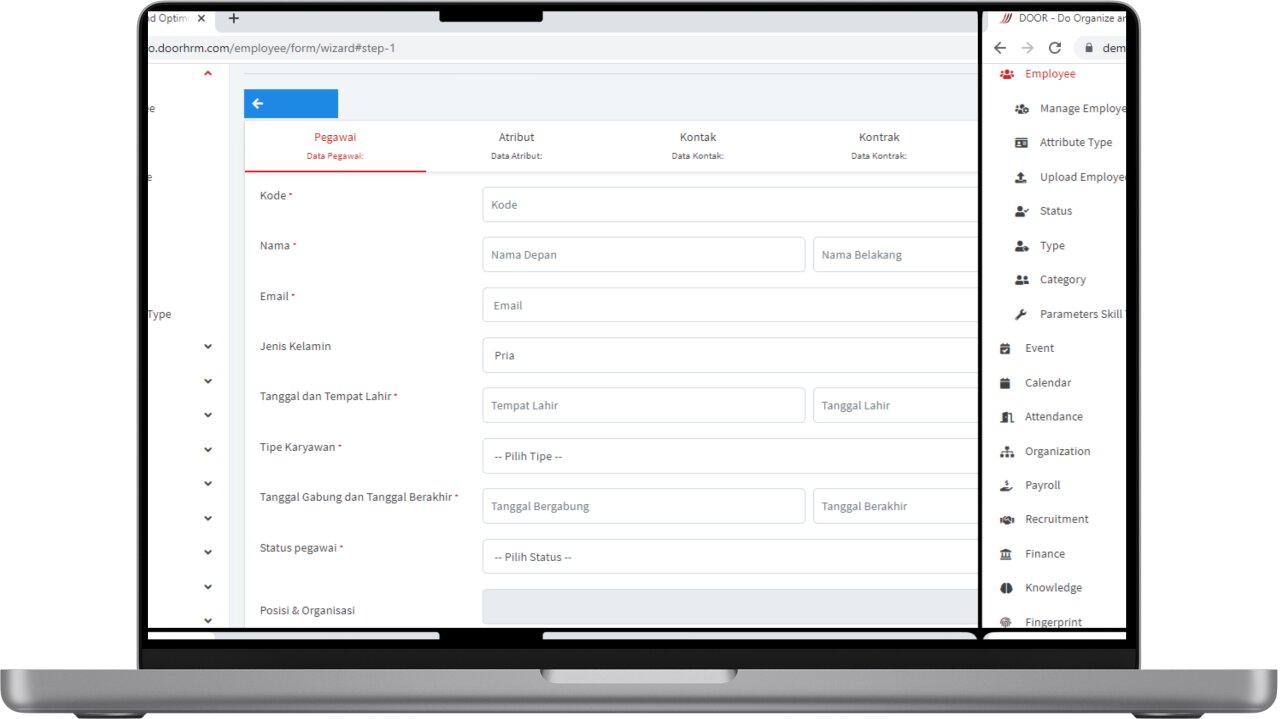Open the Status pegawai dropdown
Viewport: 1280px width, 719px height.
(729, 557)
